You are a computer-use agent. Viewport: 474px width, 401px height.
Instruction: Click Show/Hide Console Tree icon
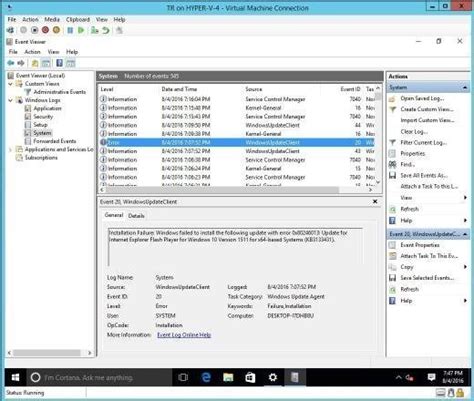(46, 63)
